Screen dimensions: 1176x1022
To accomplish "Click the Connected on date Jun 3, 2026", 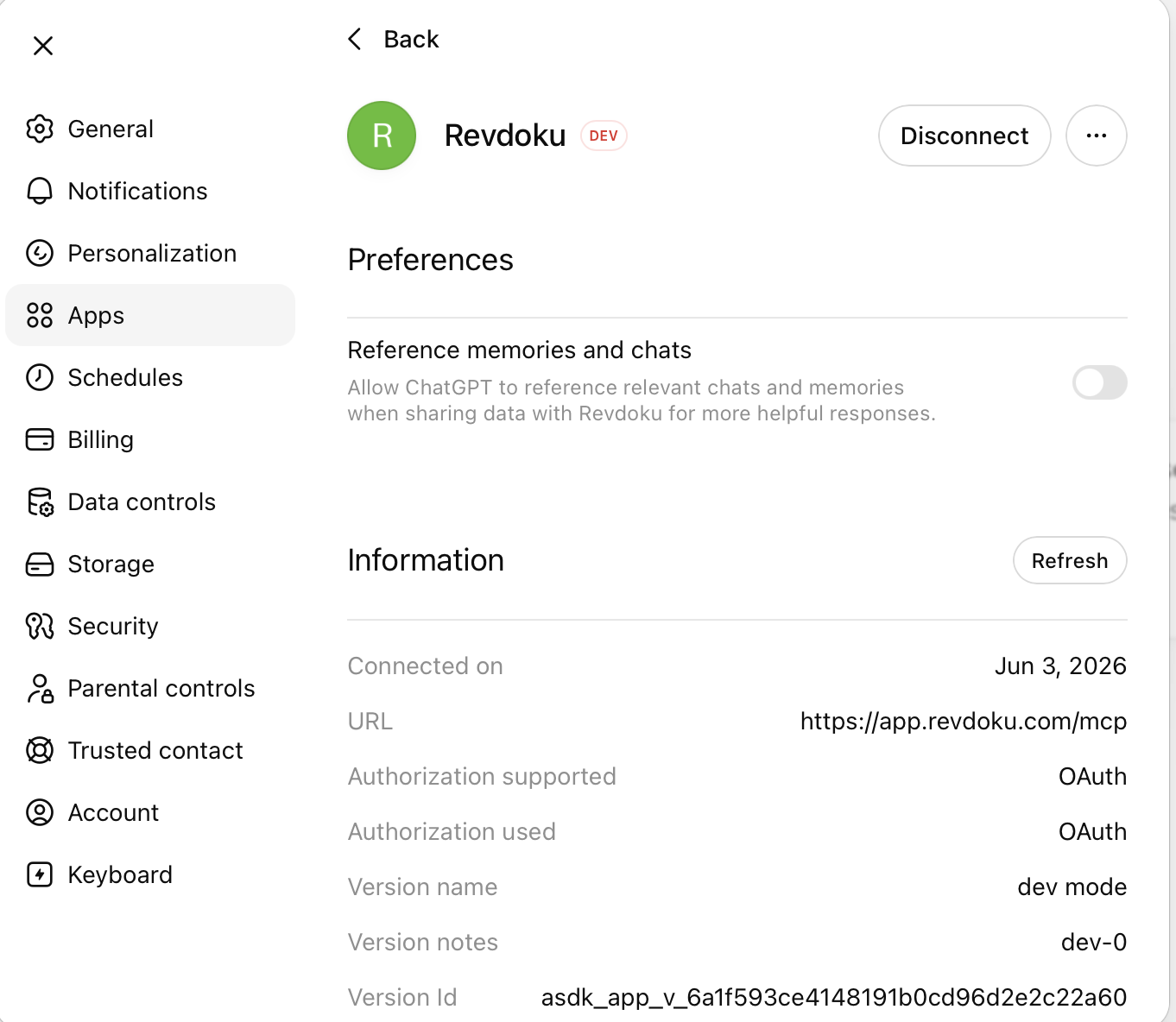I will pyautogui.click(x=1060, y=666).
